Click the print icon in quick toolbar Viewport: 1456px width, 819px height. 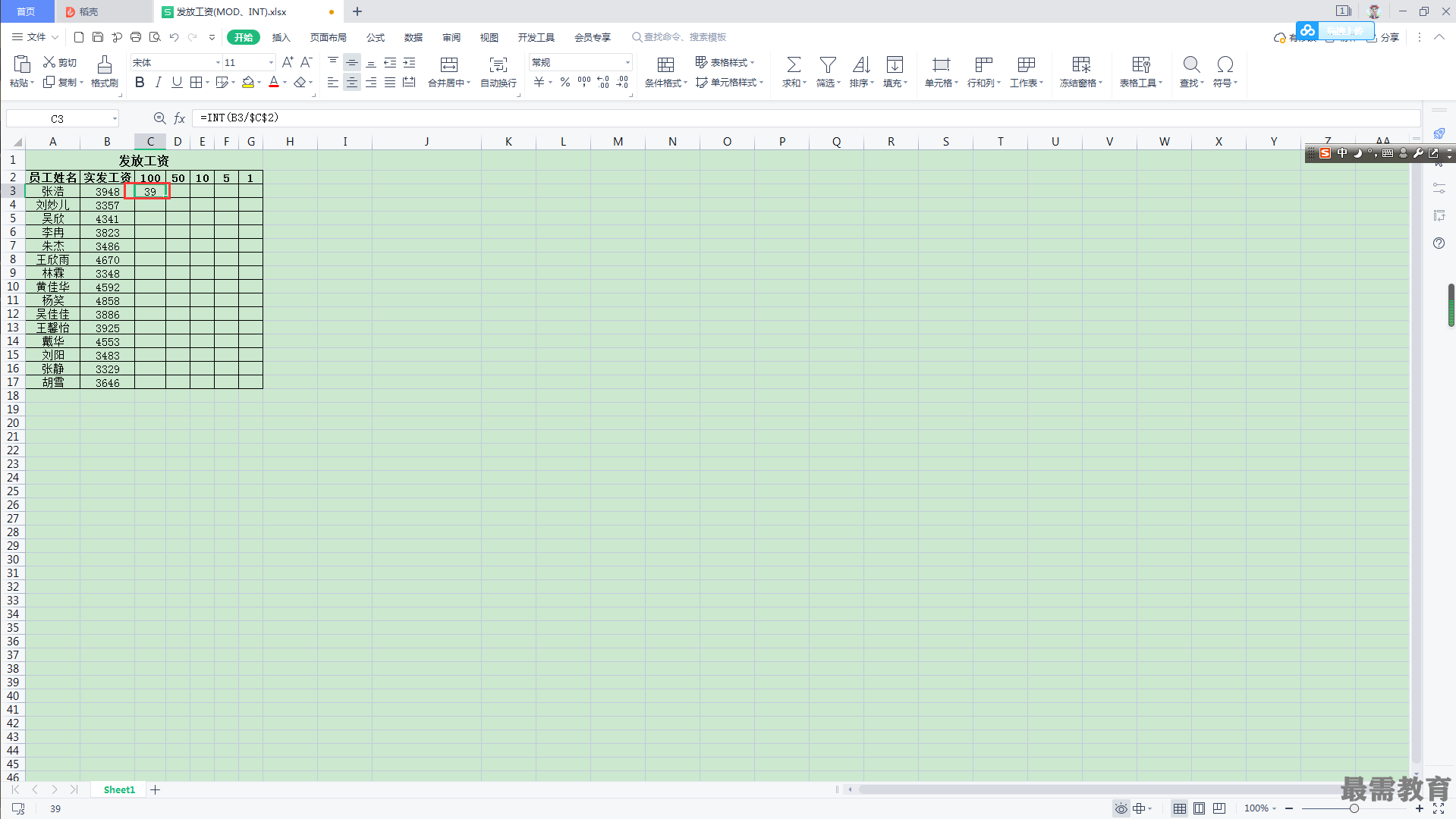[x=136, y=37]
